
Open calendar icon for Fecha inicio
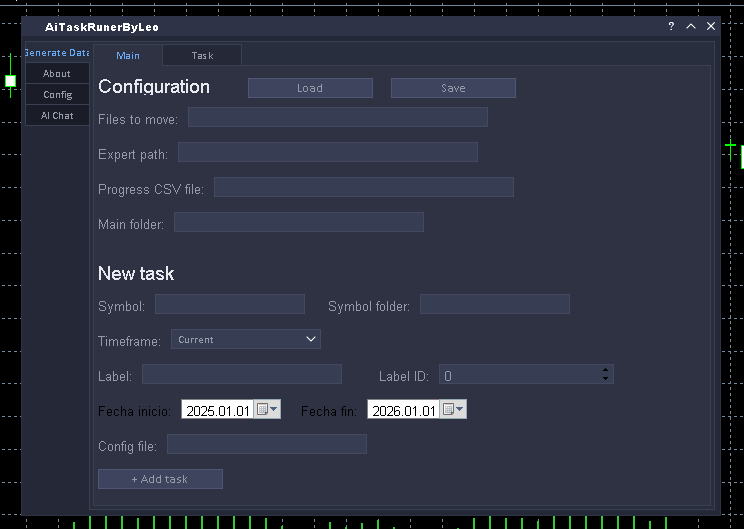[267, 410]
